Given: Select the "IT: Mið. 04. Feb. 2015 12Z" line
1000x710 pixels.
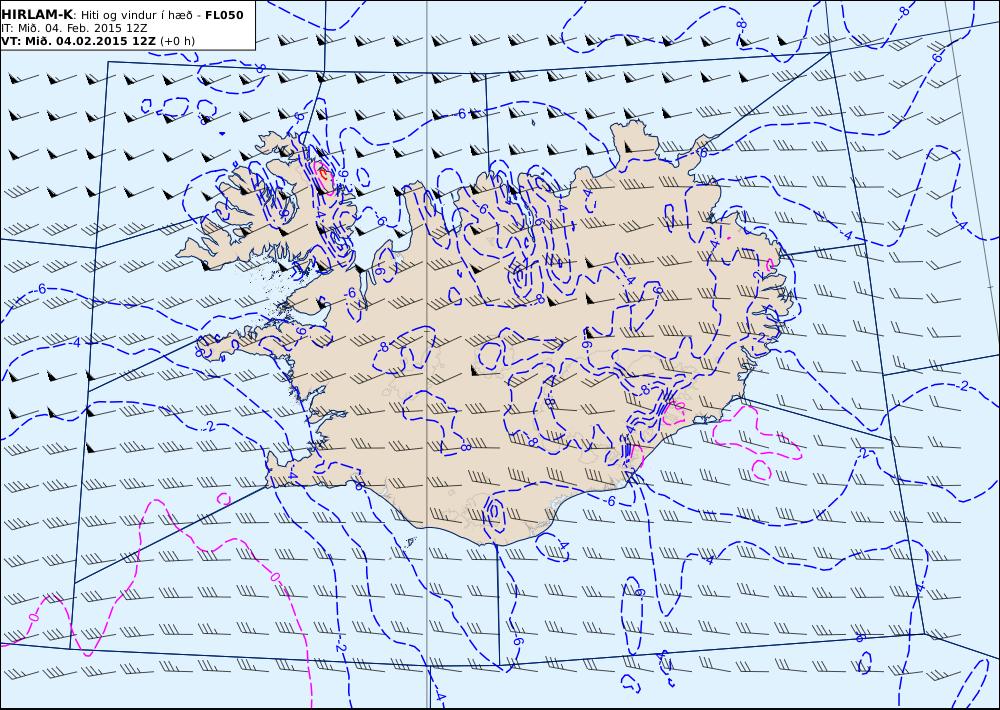Looking at the screenshot, I should (x=75, y=28).
